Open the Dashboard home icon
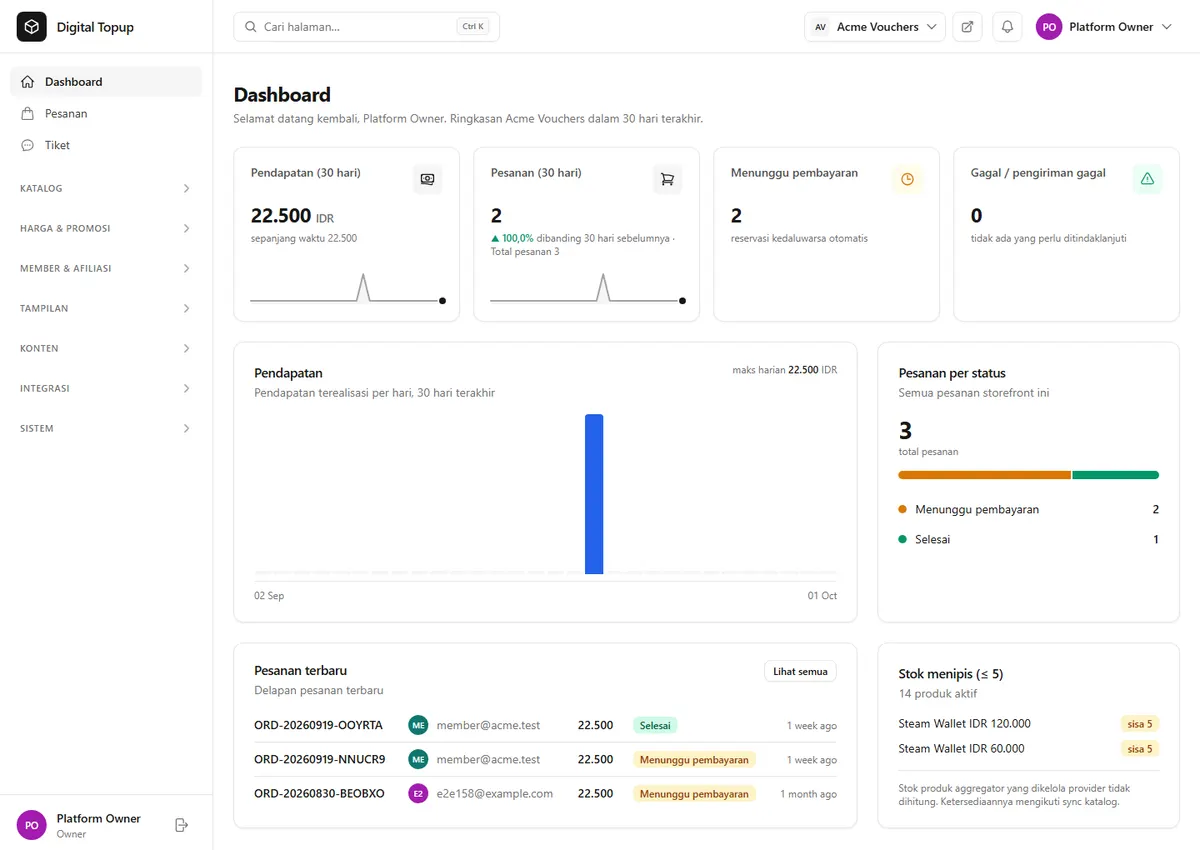This screenshot has width=1200, height=850. point(28,82)
